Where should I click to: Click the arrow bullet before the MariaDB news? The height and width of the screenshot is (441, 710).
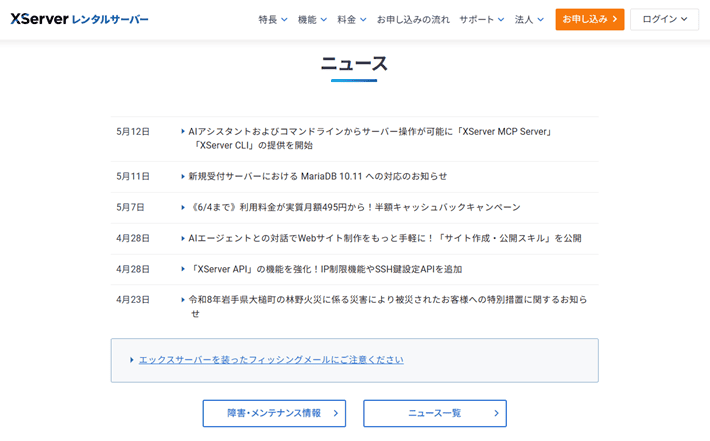point(183,176)
